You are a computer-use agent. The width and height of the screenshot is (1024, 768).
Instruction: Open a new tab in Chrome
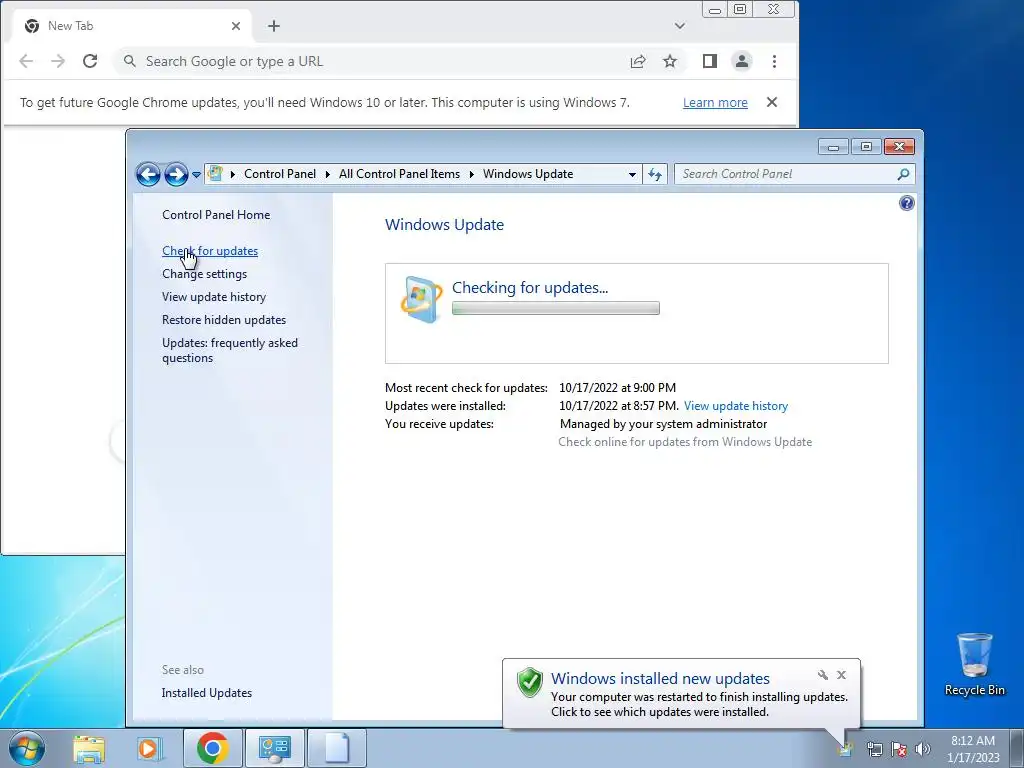(x=274, y=26)
